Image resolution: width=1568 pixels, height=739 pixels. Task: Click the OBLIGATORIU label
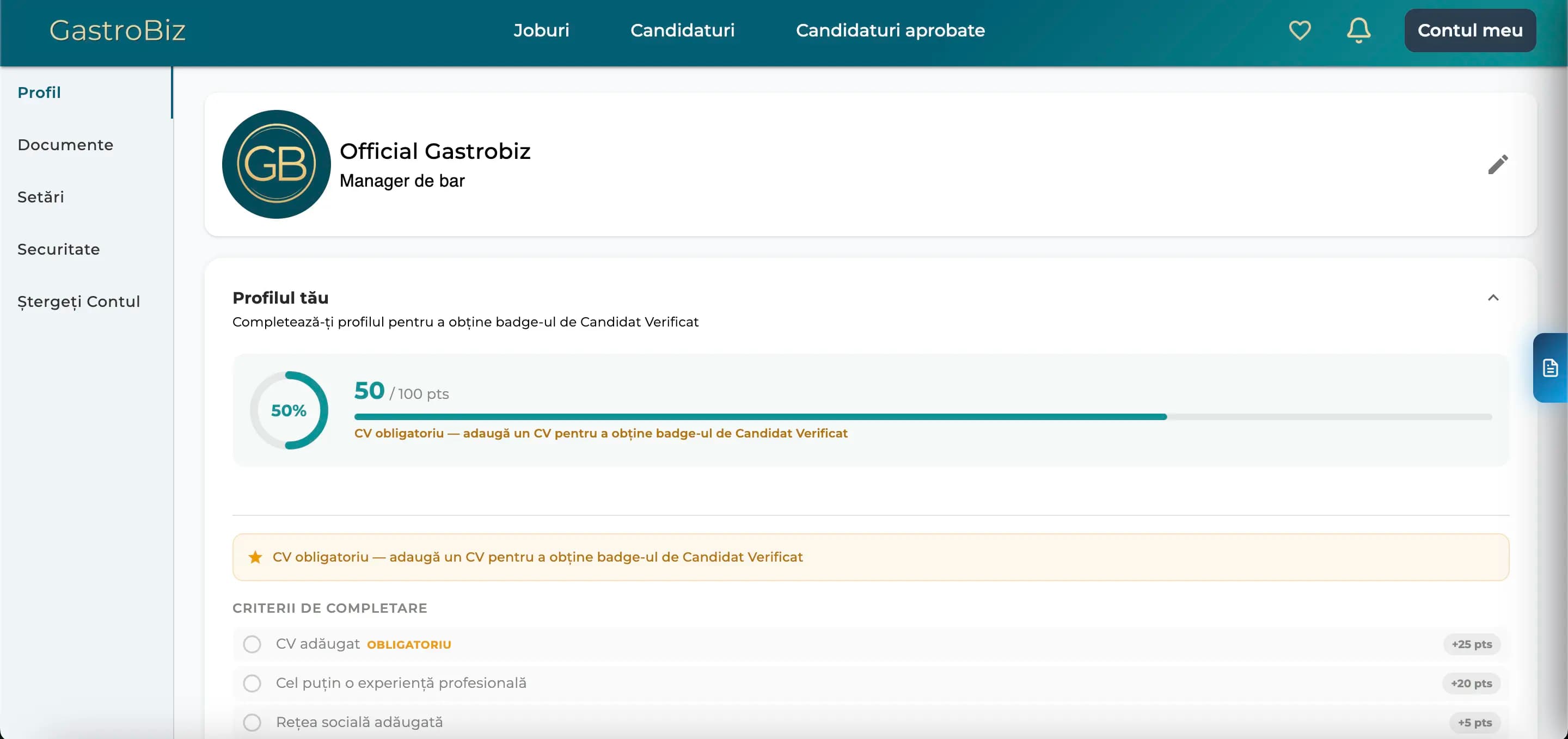[x=409, y=645]
